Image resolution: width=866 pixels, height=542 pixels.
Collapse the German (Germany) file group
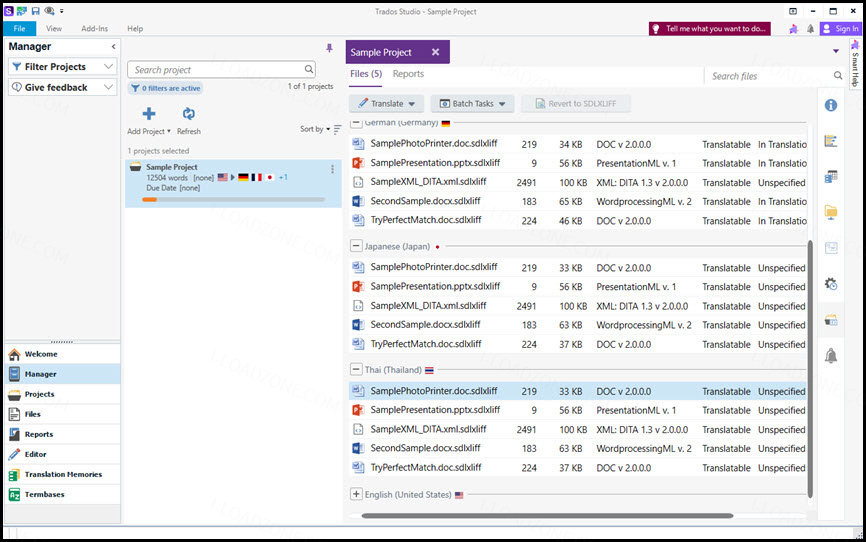[356, 123]
